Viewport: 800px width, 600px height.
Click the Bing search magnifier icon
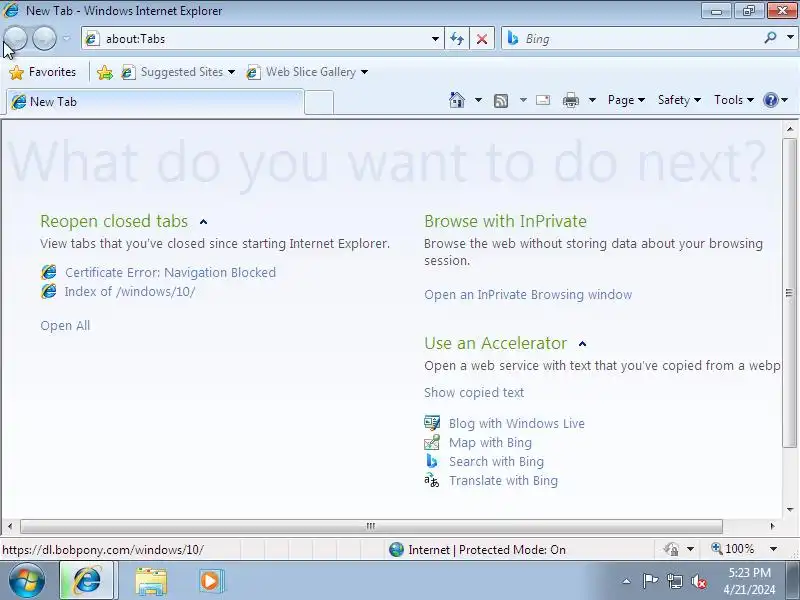click(x=770, y=38)
